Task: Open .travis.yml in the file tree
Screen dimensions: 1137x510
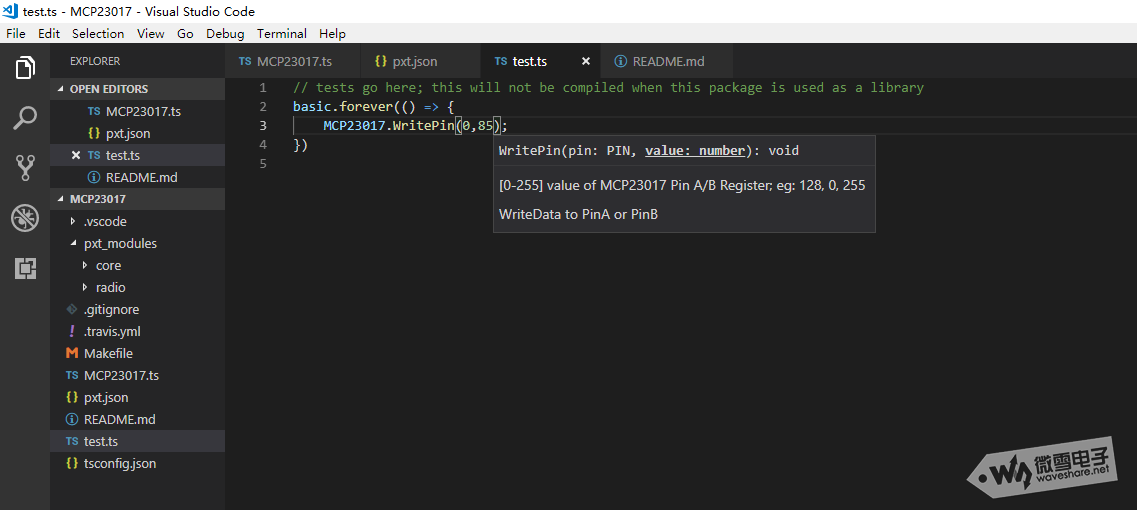Action: (x=138, y=332)
